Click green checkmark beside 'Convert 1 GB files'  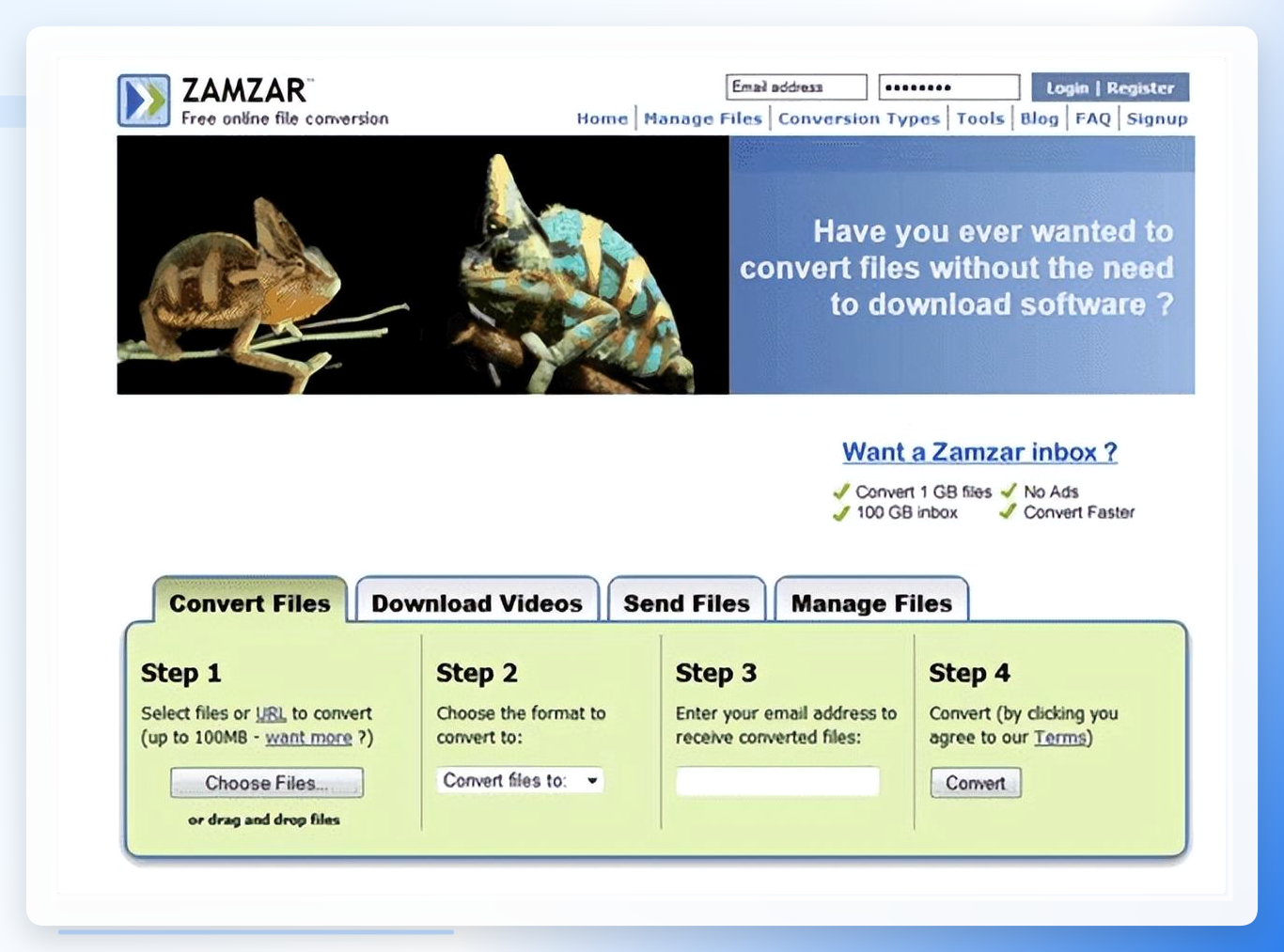[x=841, y=492]
